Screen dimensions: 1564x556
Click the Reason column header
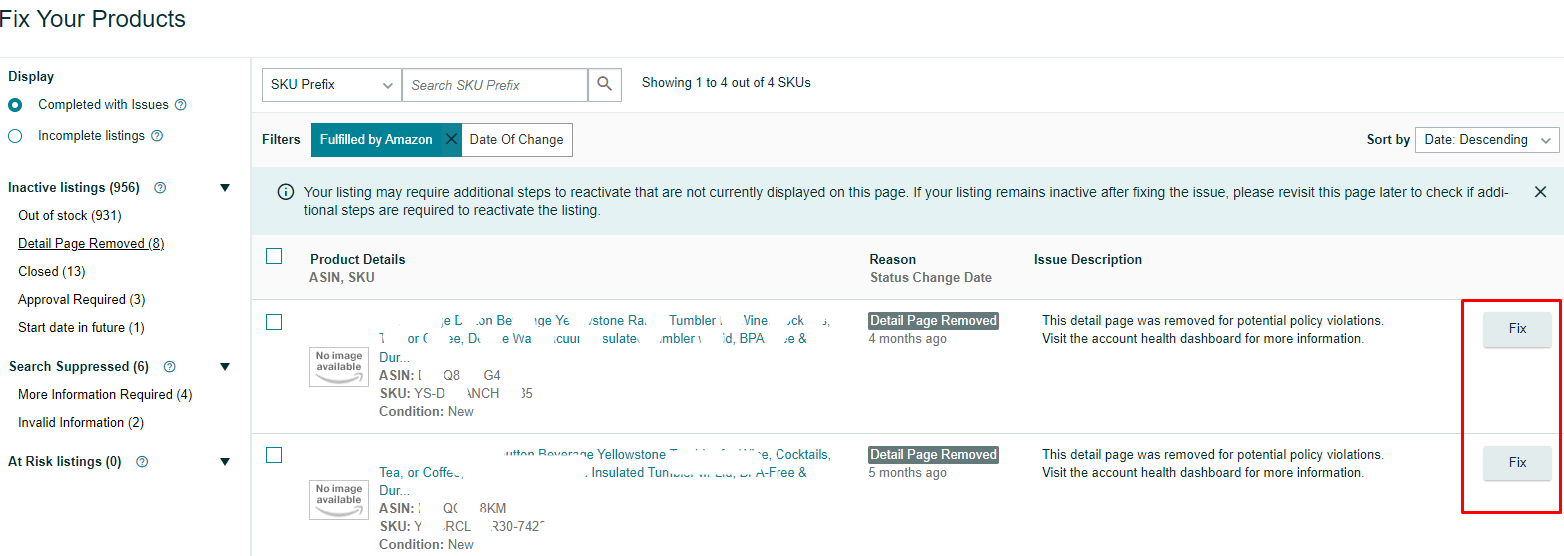tap(893, 260)
